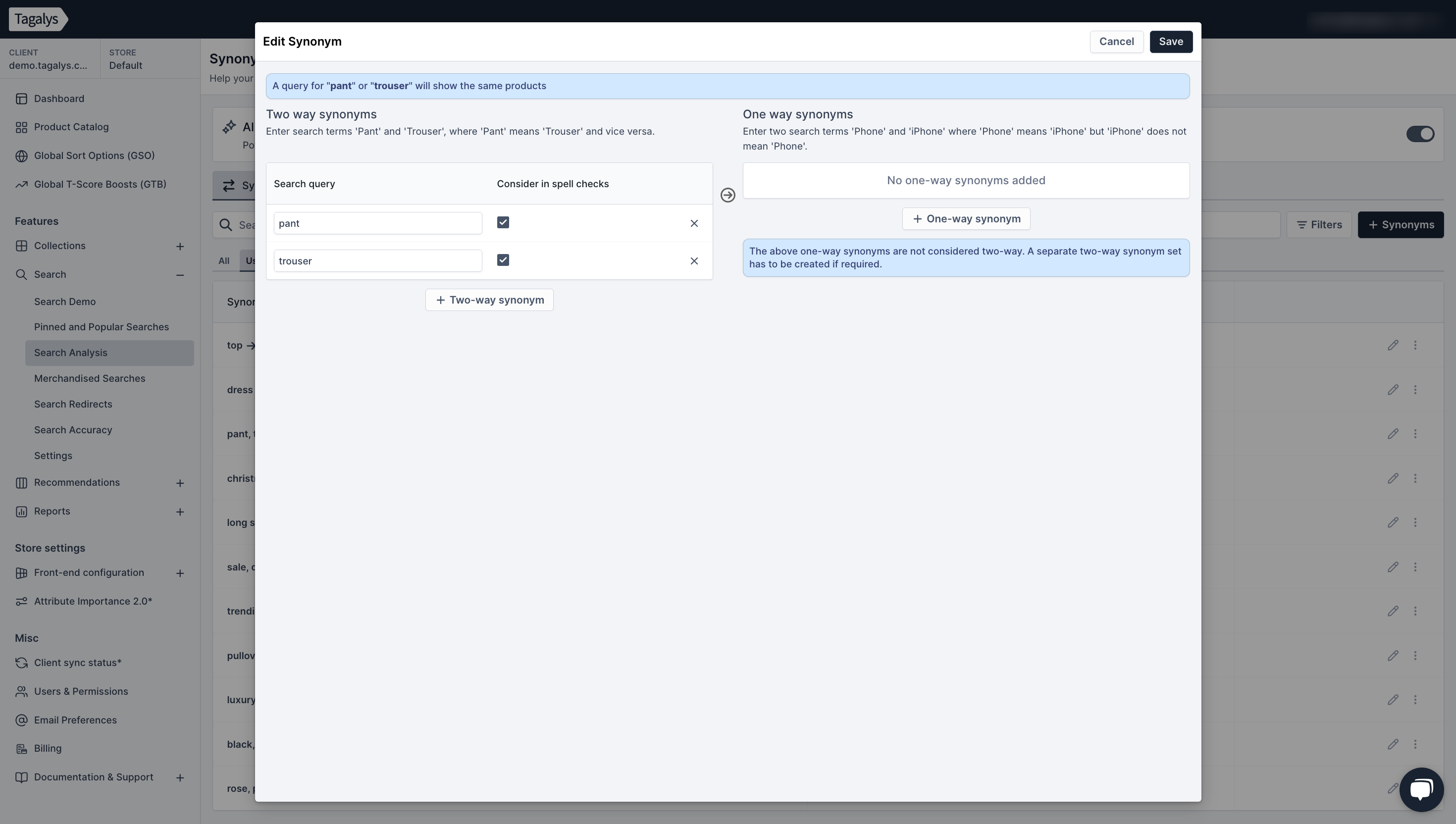1456x824 pixels.
Task: Open more options for 'pant' list row
Action: [1415, 434]
